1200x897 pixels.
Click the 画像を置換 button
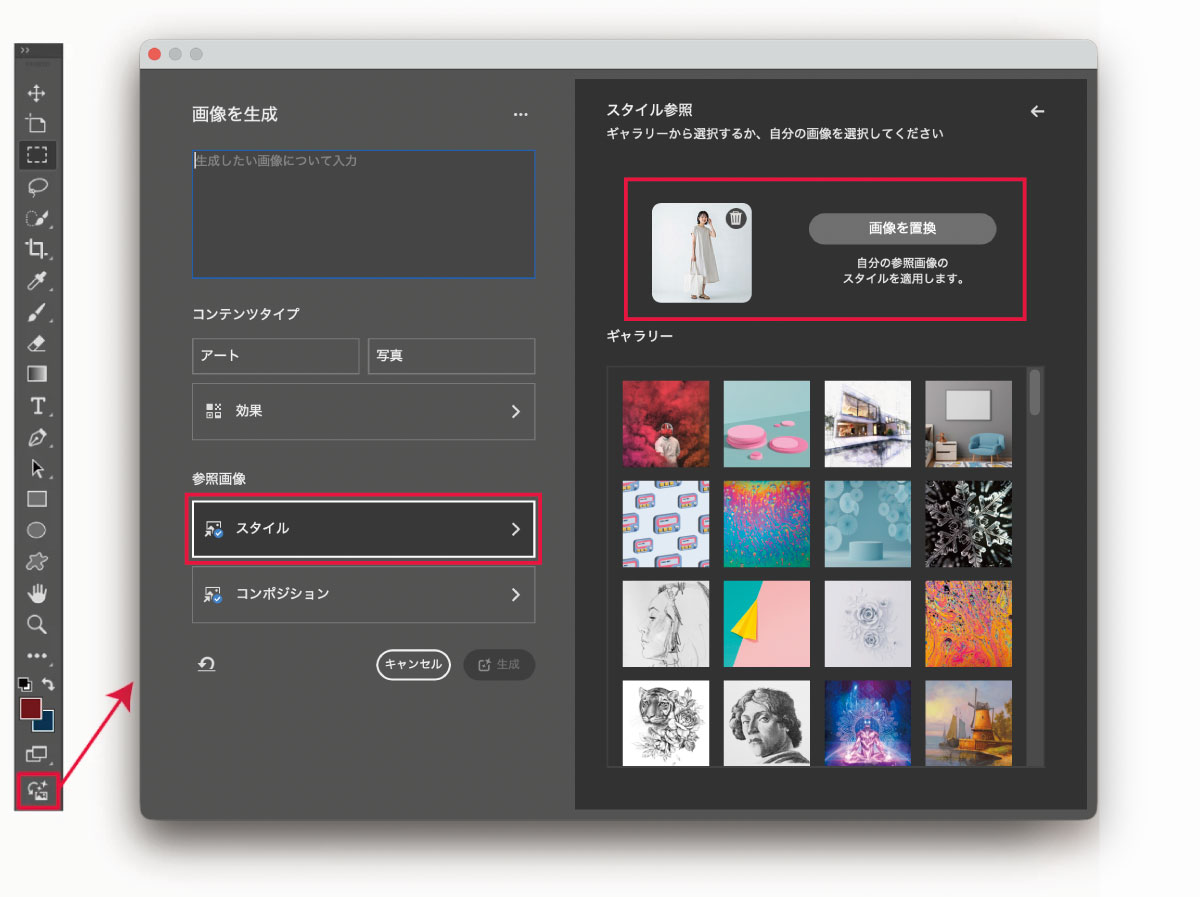[x=902, y=228]
